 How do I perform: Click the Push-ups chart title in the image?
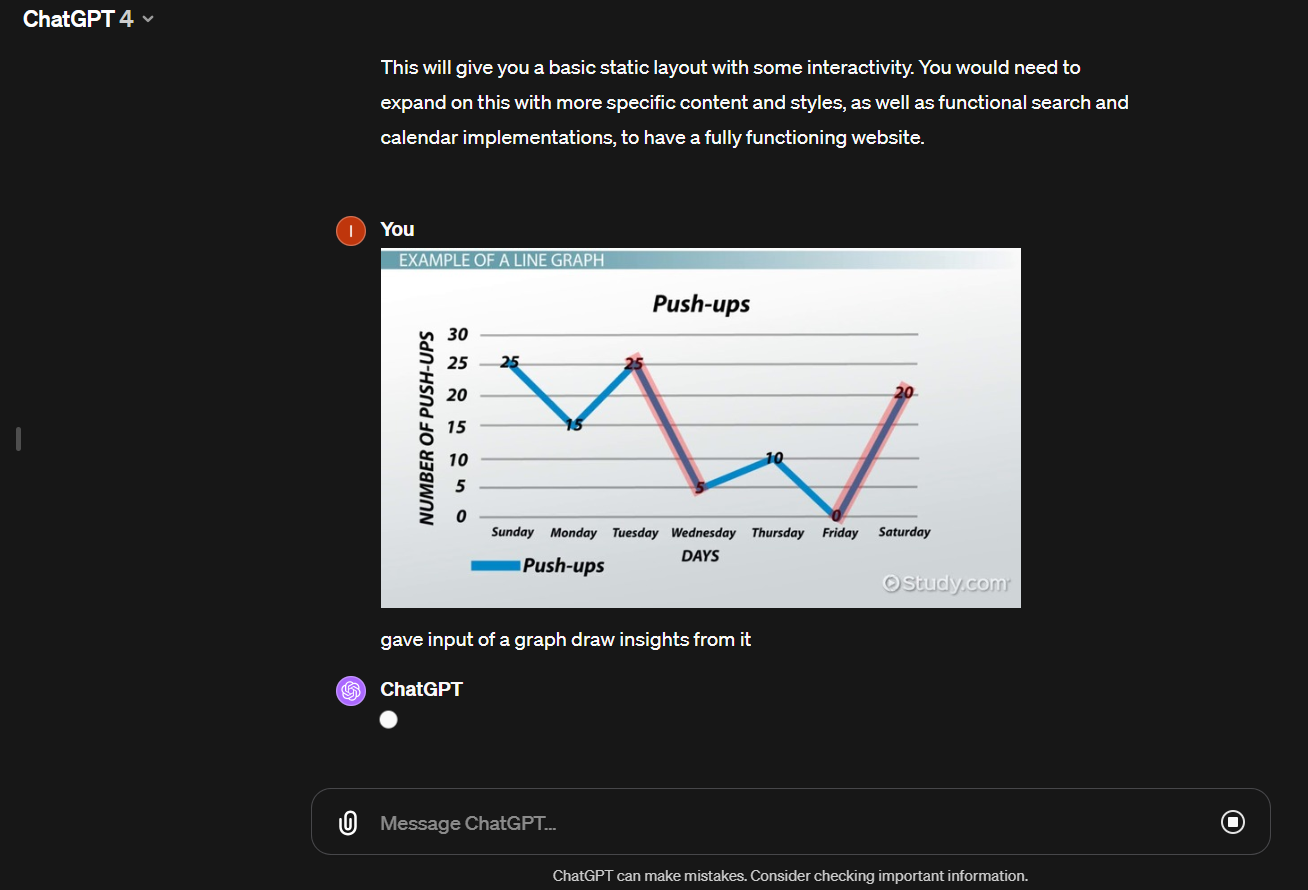coord(701,304)
